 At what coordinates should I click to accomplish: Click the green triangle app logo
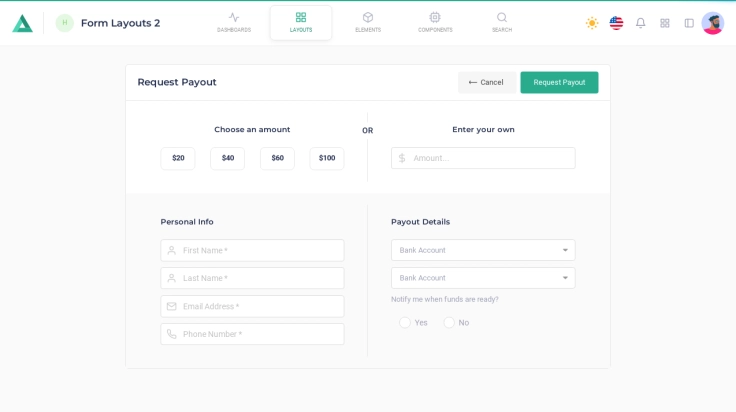point(22,23)
